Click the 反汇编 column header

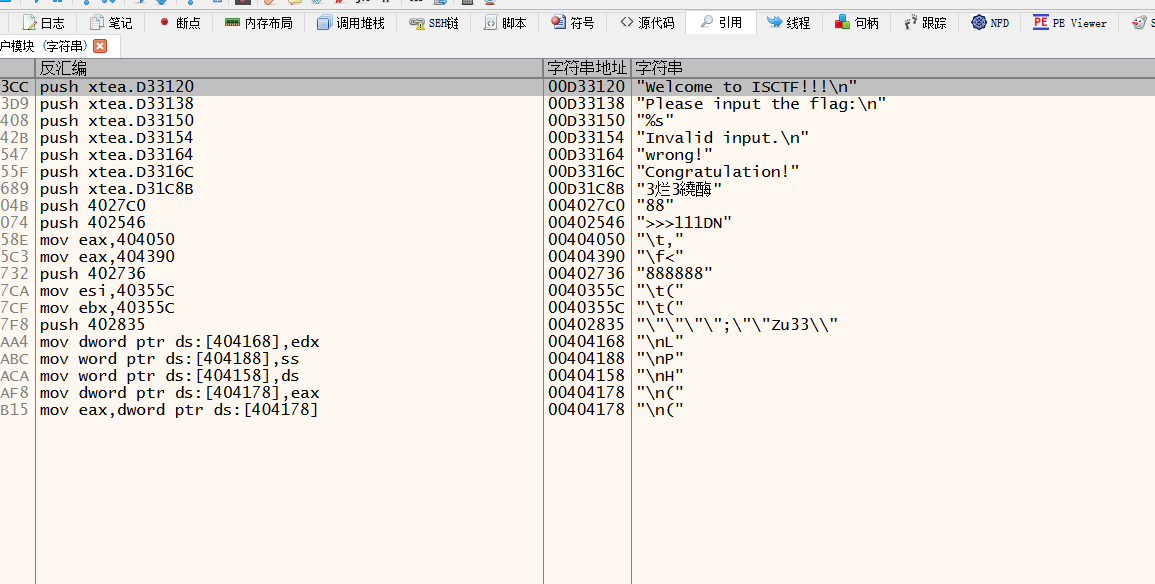[288, 68]
